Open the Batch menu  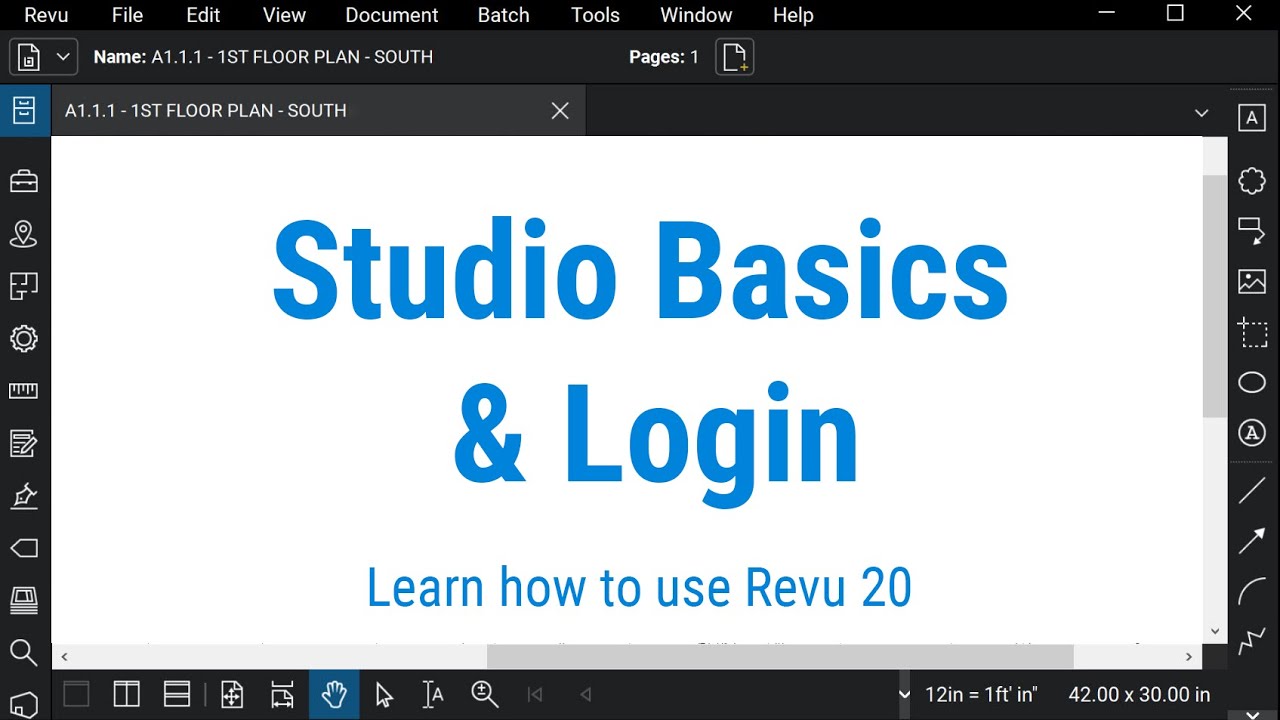click(504, 15)
